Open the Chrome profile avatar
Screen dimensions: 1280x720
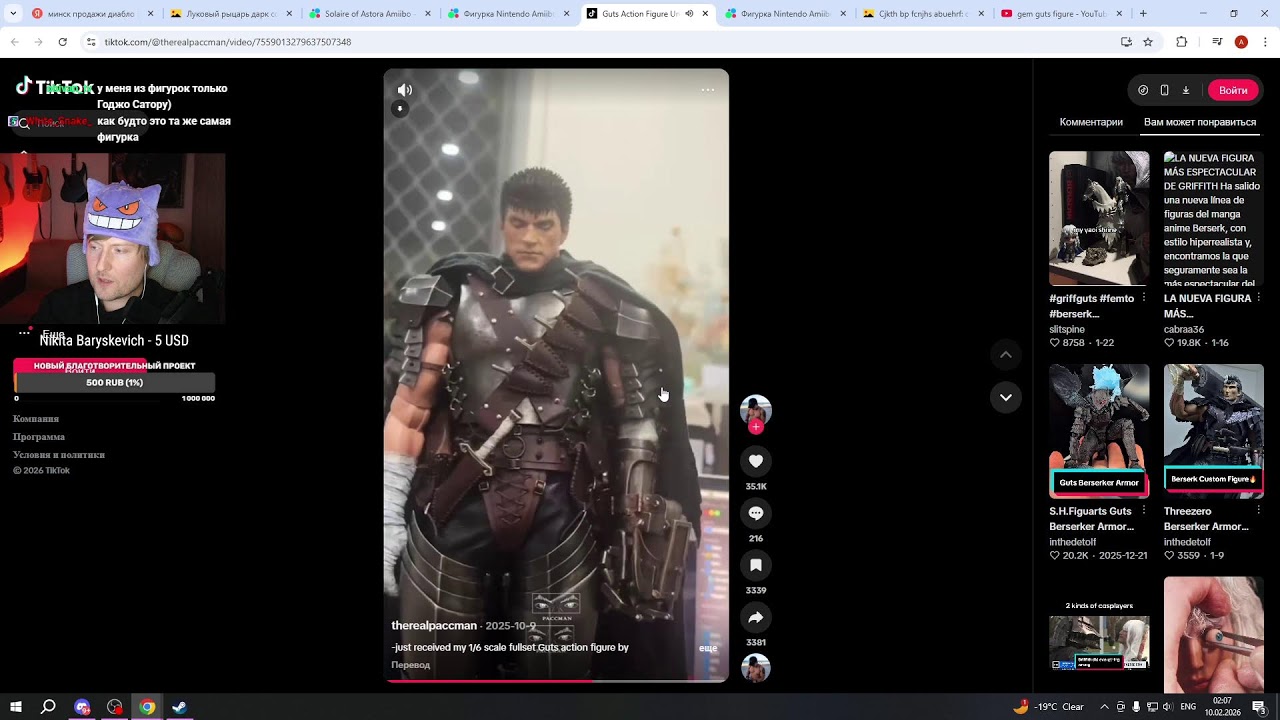(x=1241, y=42)
